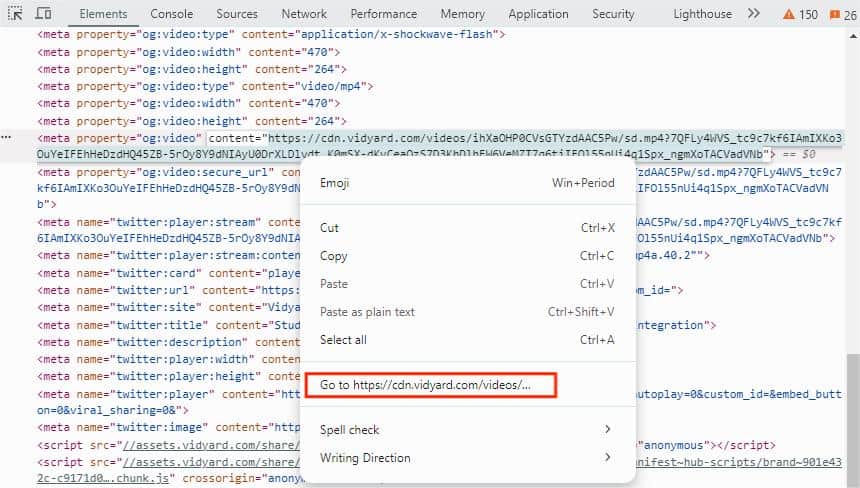860x488 pixels.
Task: Switch to the Performance tab
Action: pos(383,14)
